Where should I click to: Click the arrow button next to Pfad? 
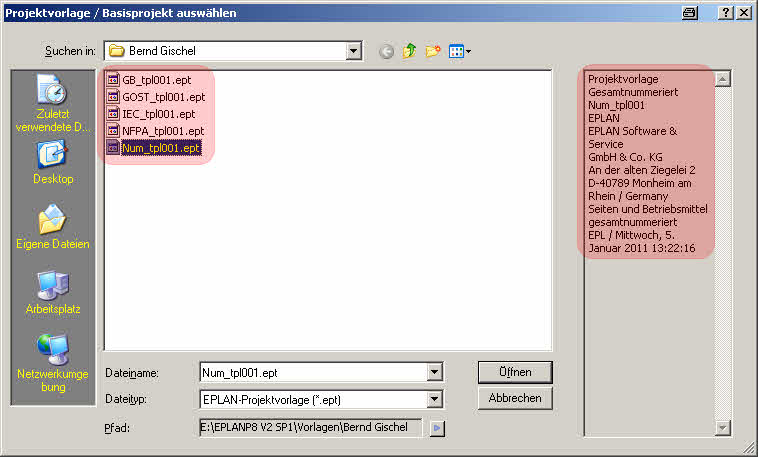[x=437, y=428]
